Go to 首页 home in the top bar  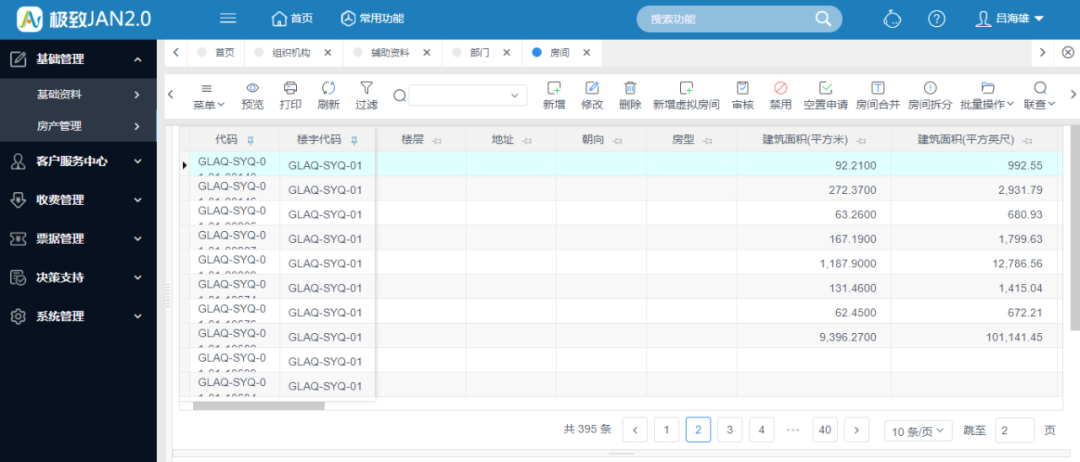tap(293, 19)
